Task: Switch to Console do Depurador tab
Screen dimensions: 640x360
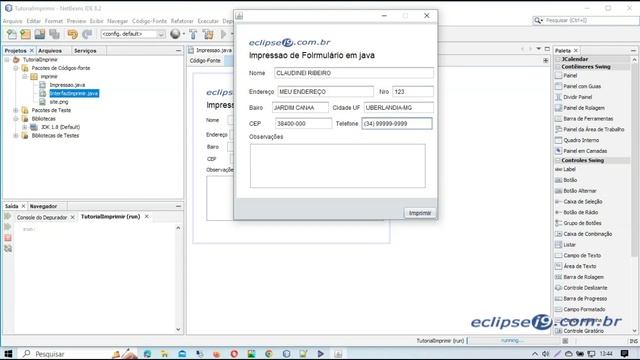Action: pos(42,217)
